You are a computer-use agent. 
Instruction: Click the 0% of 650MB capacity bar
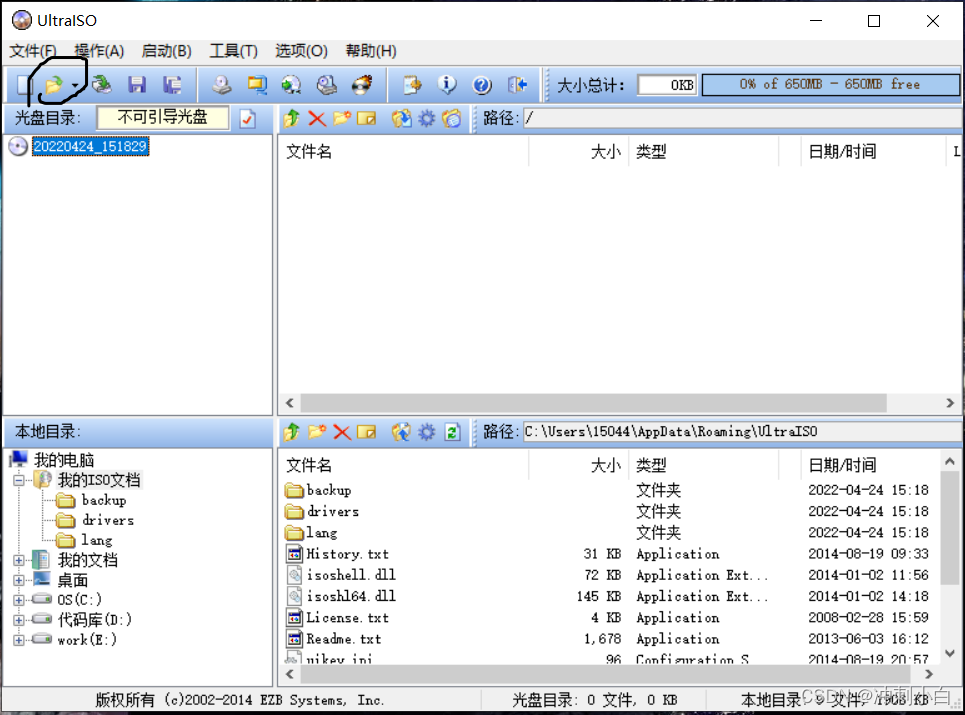tap(830, 84)
